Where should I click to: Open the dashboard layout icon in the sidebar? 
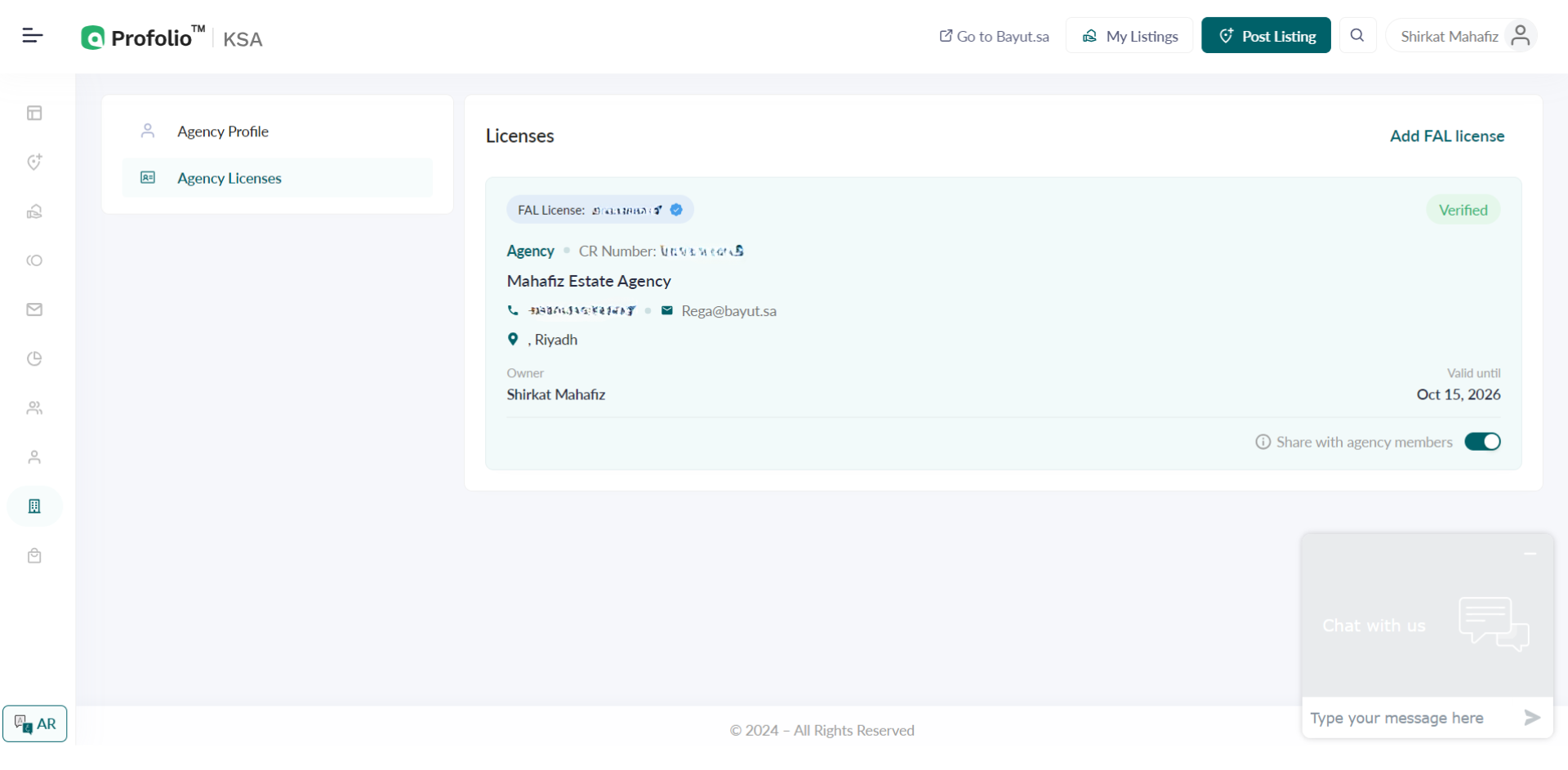pos(34,113)
